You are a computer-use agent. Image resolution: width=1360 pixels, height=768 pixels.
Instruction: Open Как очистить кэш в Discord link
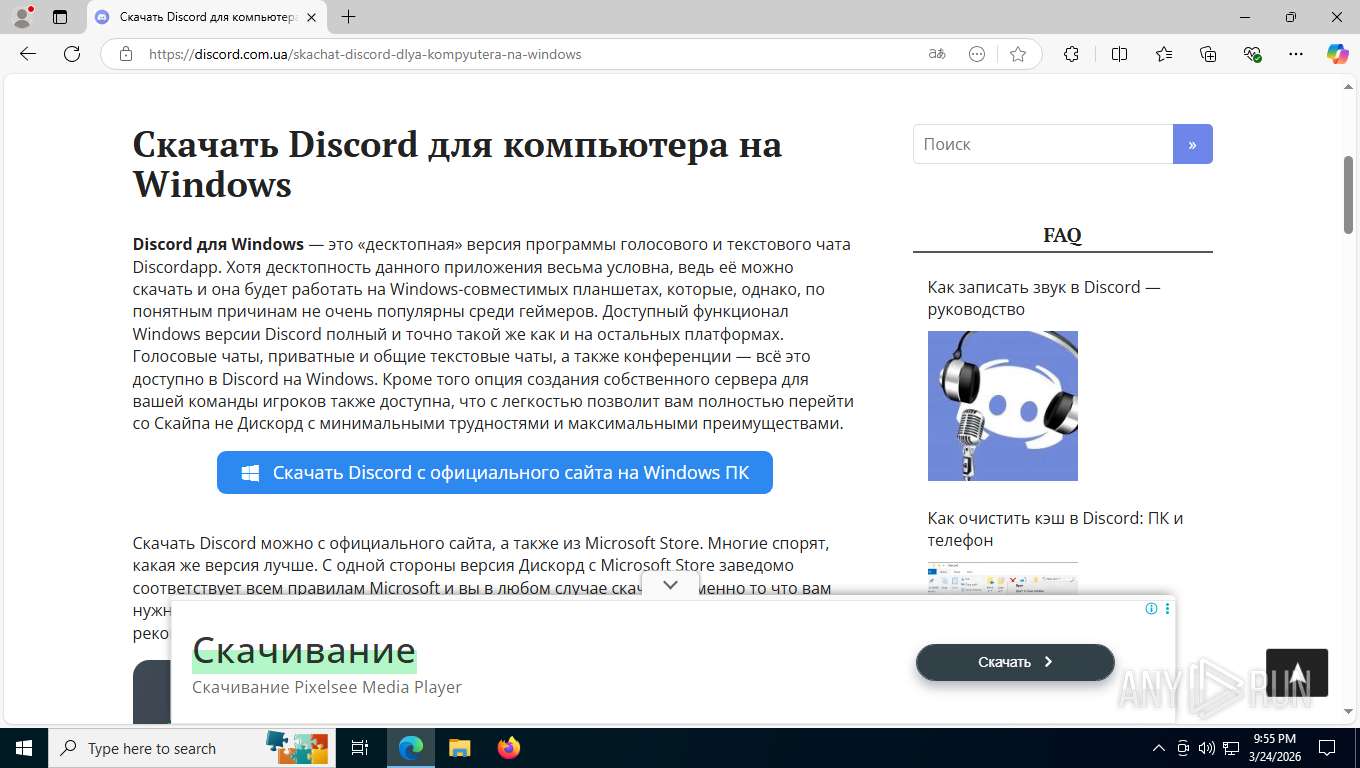pyautogui.click(x=1055, y=529)
